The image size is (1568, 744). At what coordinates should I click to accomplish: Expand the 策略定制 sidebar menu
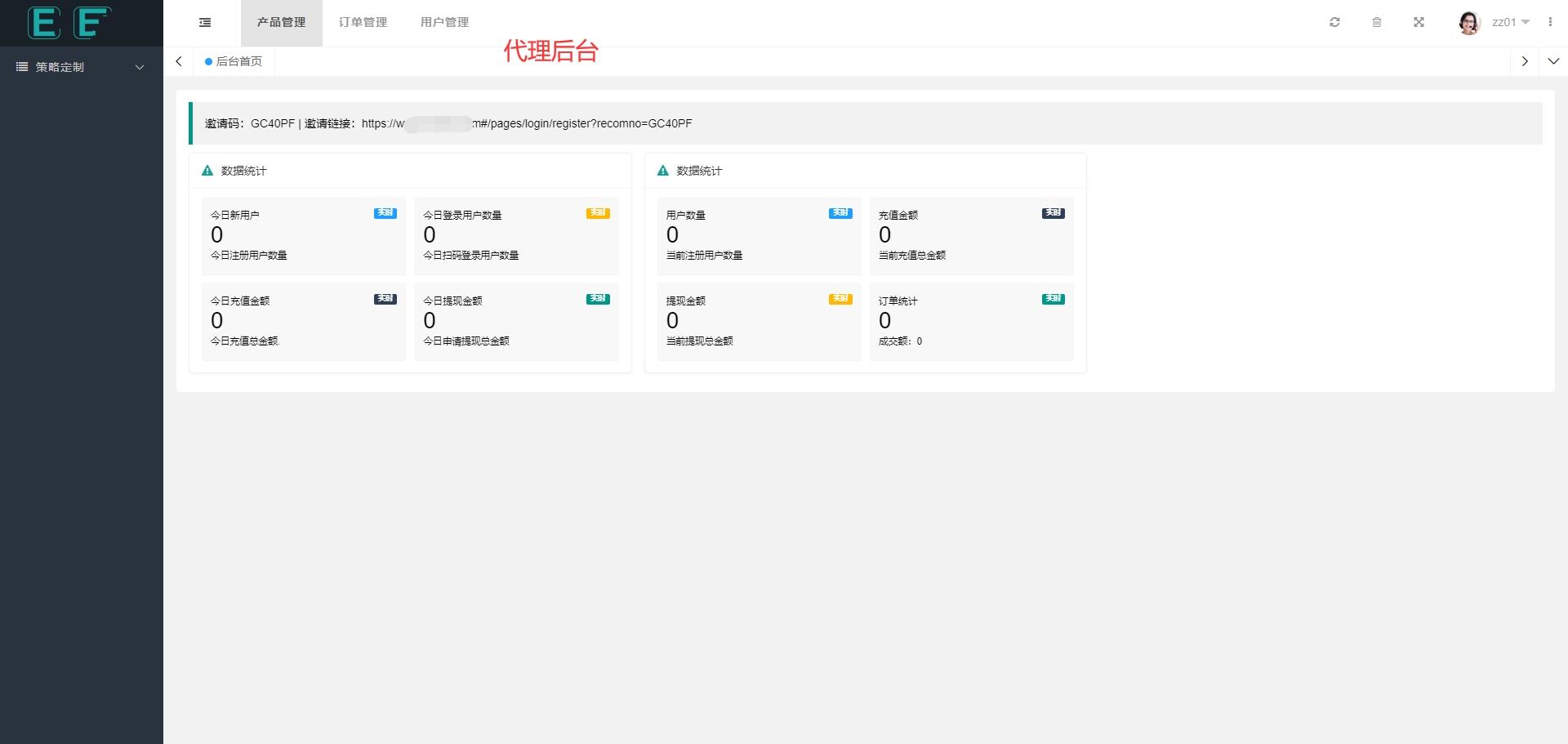82,67
